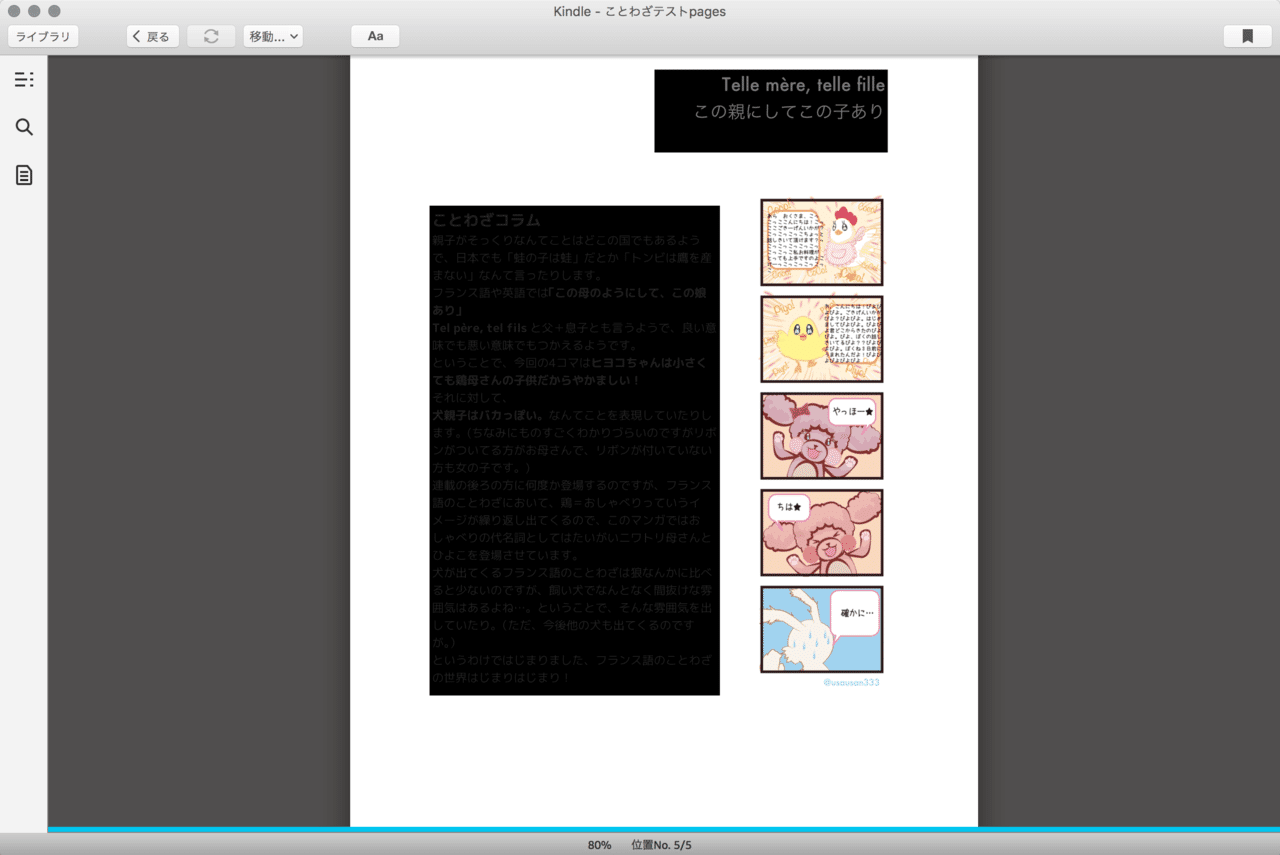Click the ちは poodle comic panel

coord(822,533)
